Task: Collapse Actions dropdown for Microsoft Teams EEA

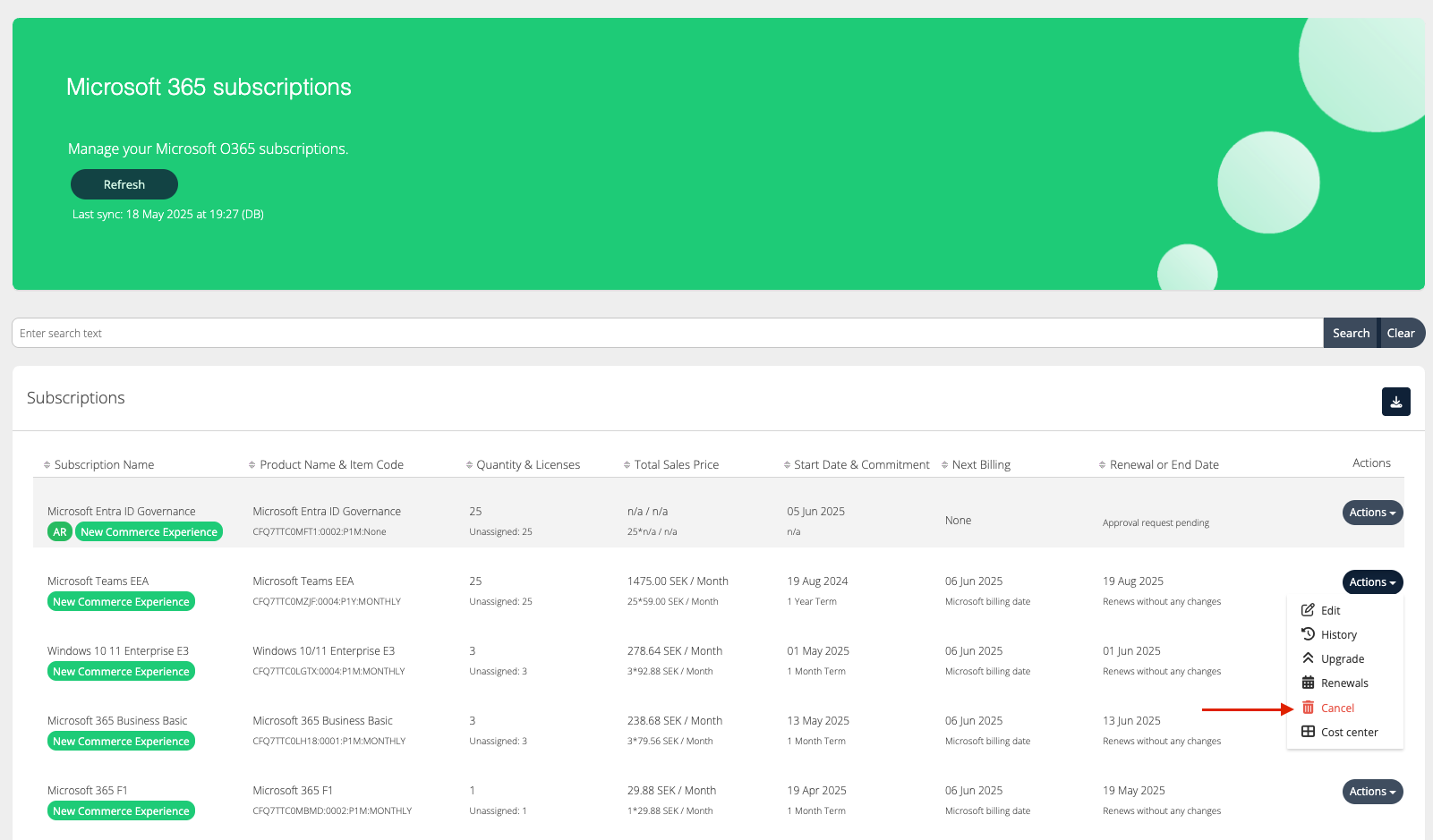Action: (x=1372, y=582)
